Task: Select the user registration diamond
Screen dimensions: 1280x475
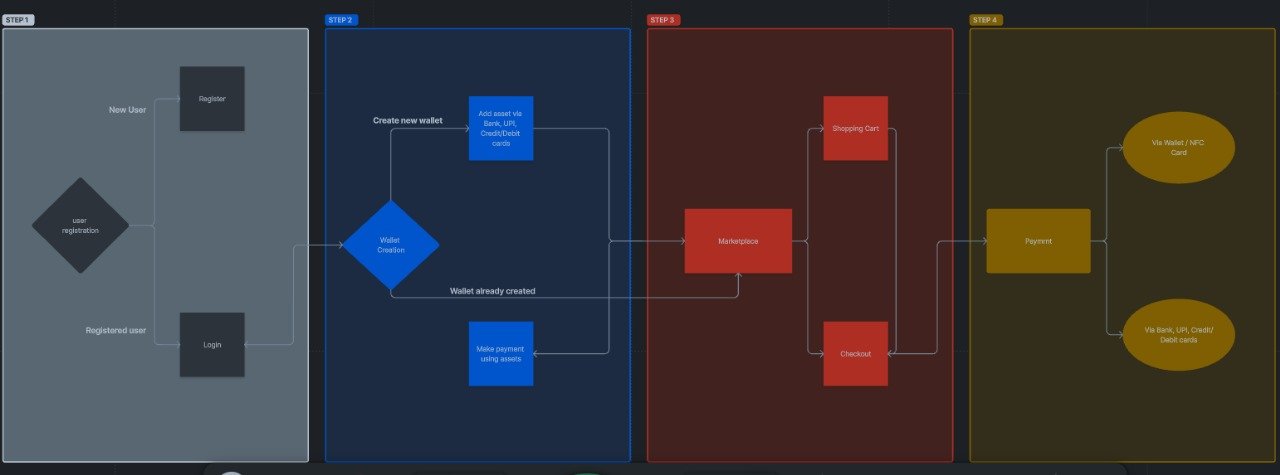Action: (80, 225)
